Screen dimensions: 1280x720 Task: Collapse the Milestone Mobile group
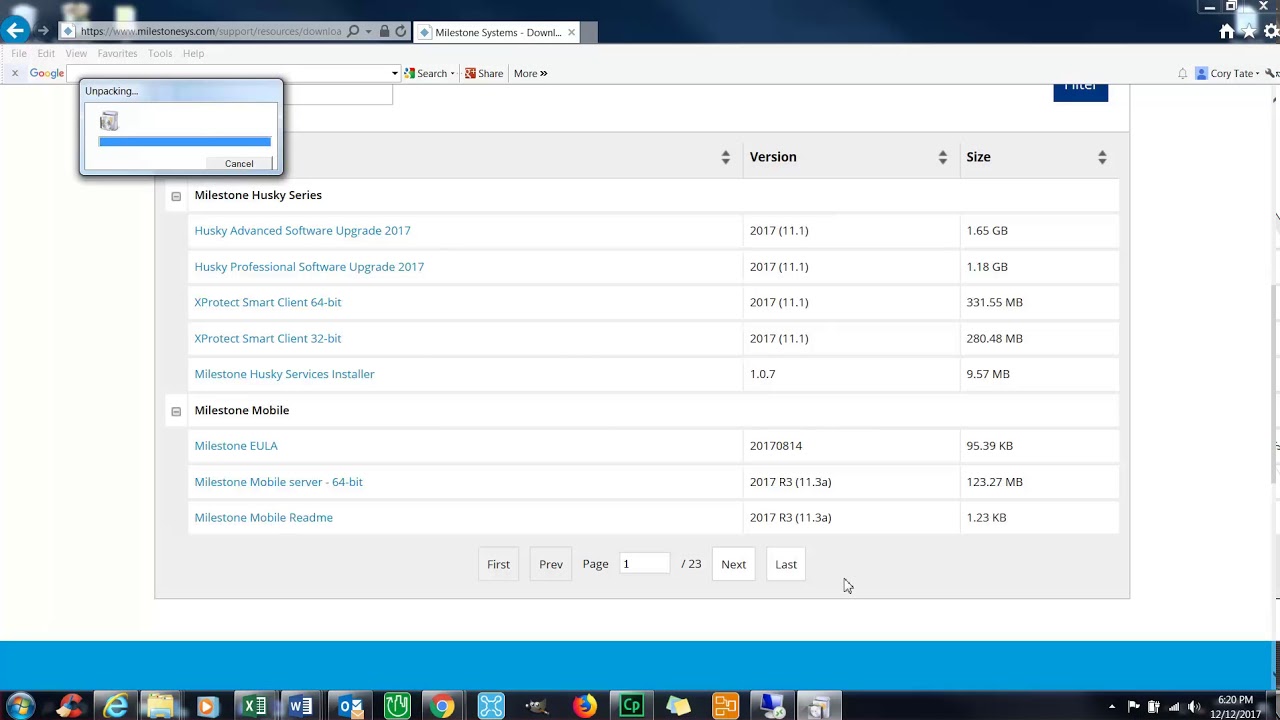click(x=176, y=411)
